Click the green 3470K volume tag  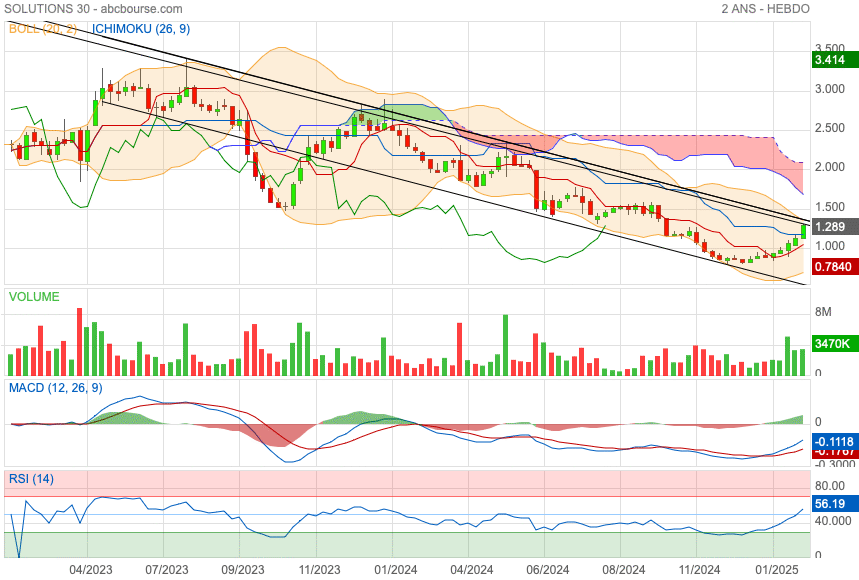coord(835,343)
